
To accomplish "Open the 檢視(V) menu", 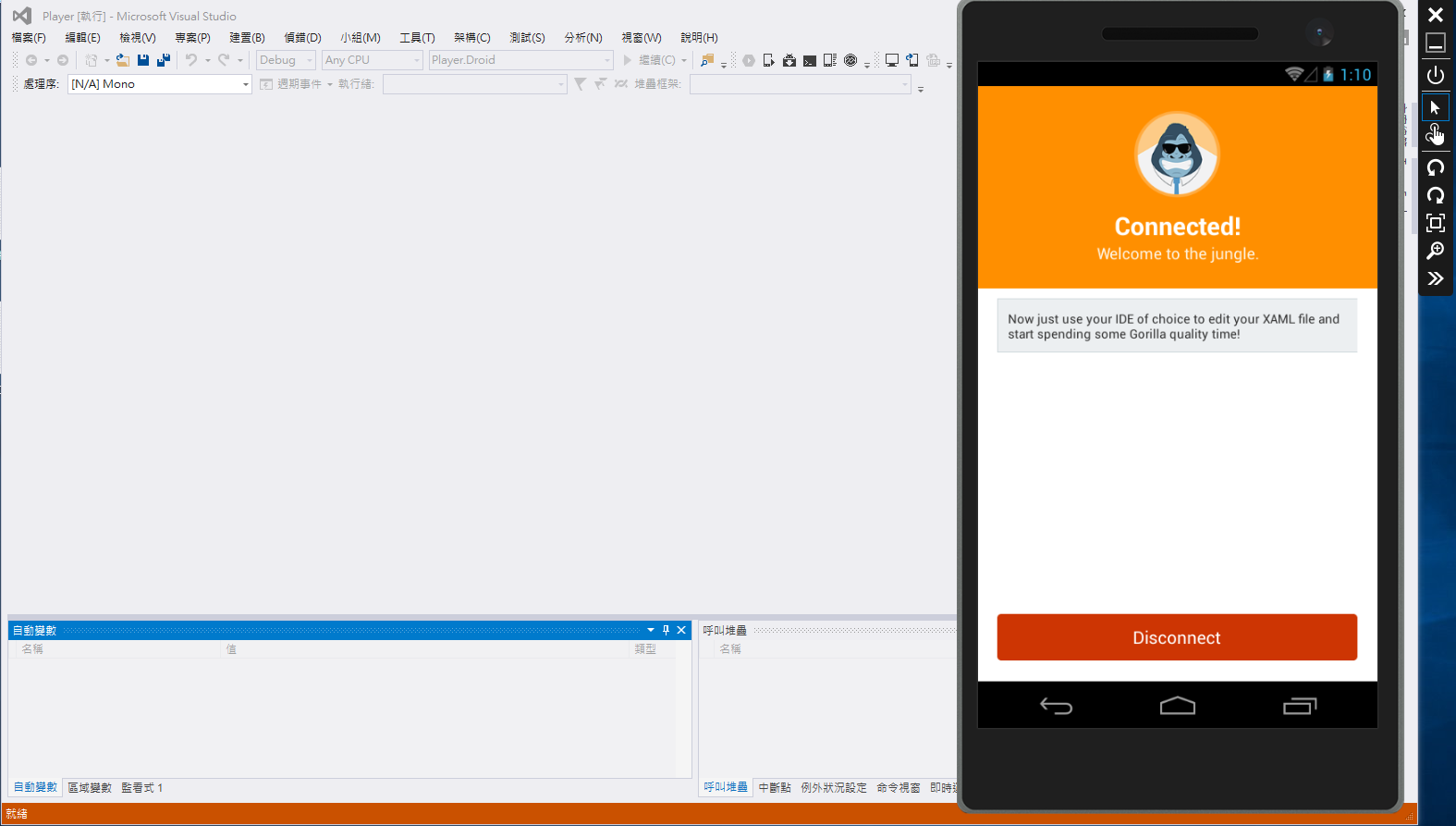I will (x=137, y=38).
